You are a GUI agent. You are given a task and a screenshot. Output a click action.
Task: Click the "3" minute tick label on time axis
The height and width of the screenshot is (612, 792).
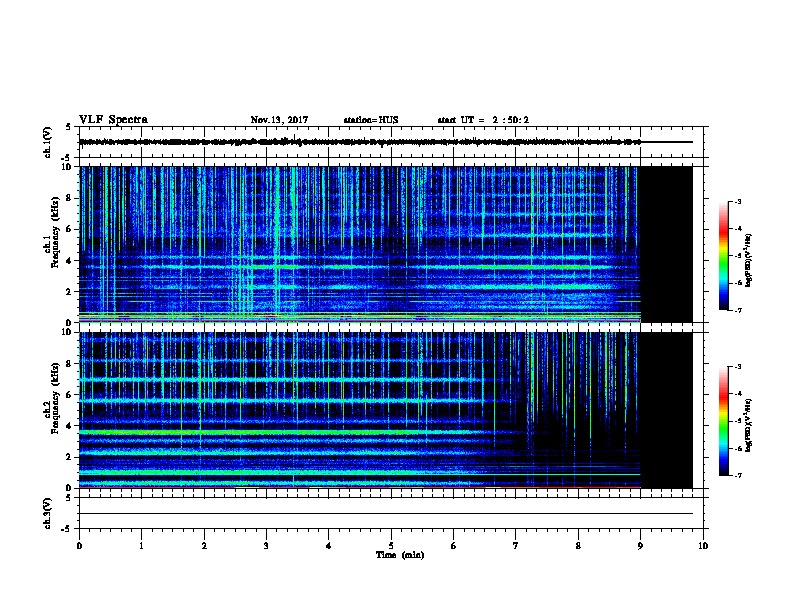(x=266, y=546)
